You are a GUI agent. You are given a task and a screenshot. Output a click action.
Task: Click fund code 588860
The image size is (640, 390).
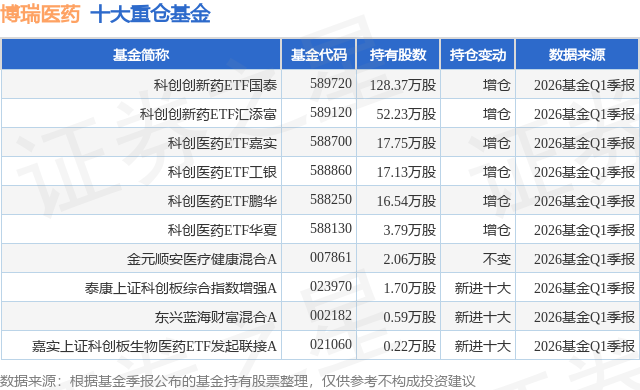(x=331, y=171)
